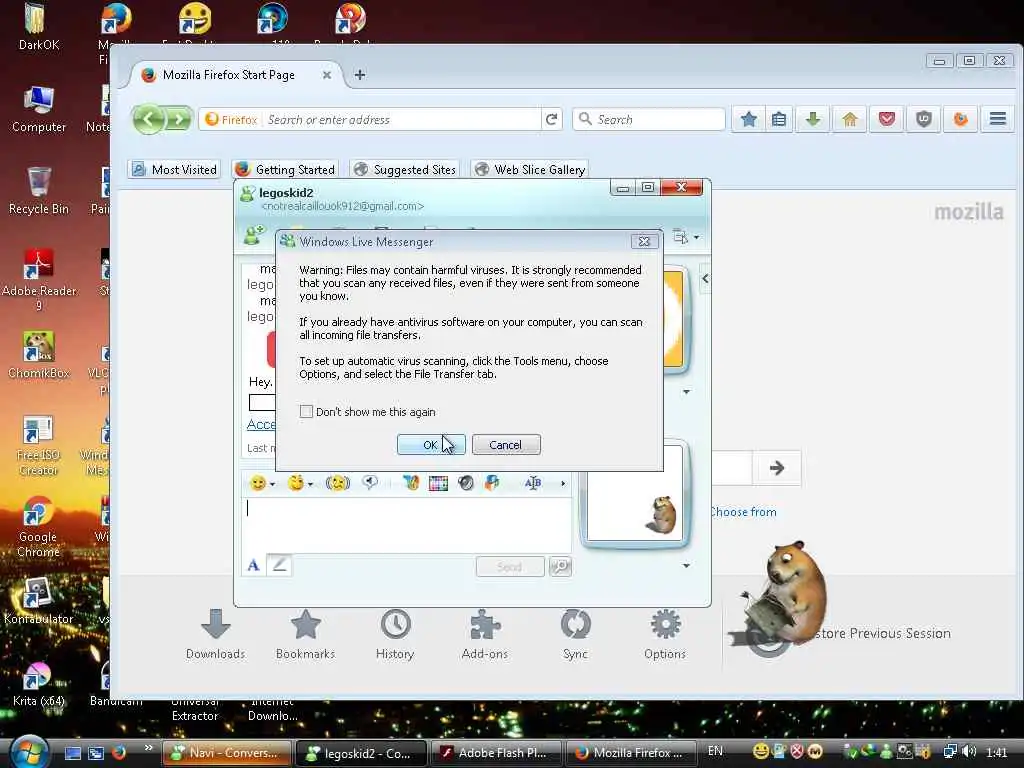Open the conversation options menu icon
The height and width of the screenshot is (768, 1024).
coord(685,236)
